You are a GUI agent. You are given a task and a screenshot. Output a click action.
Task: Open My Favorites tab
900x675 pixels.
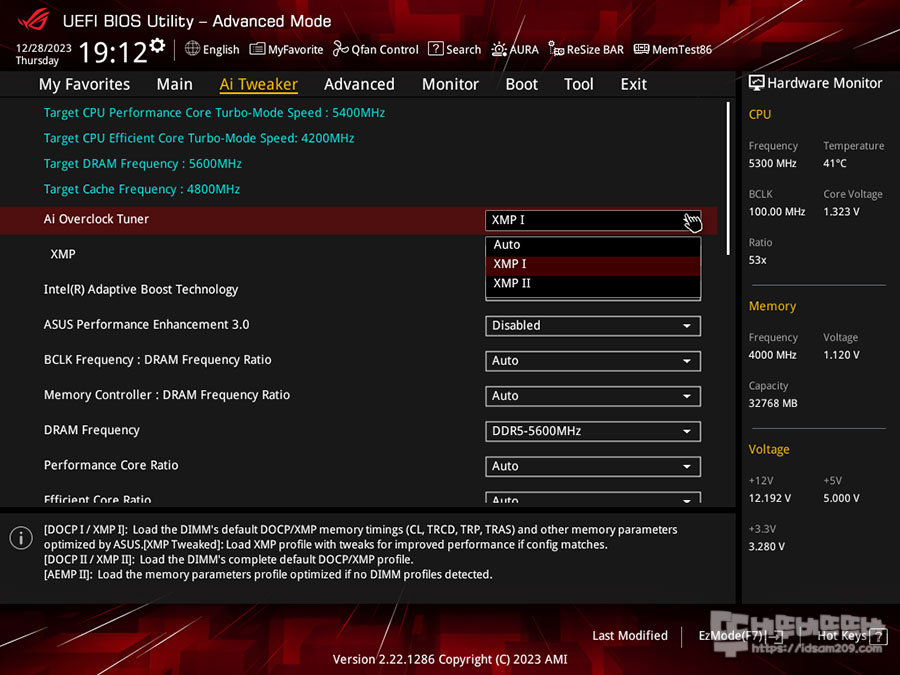(x=84, y=84)
